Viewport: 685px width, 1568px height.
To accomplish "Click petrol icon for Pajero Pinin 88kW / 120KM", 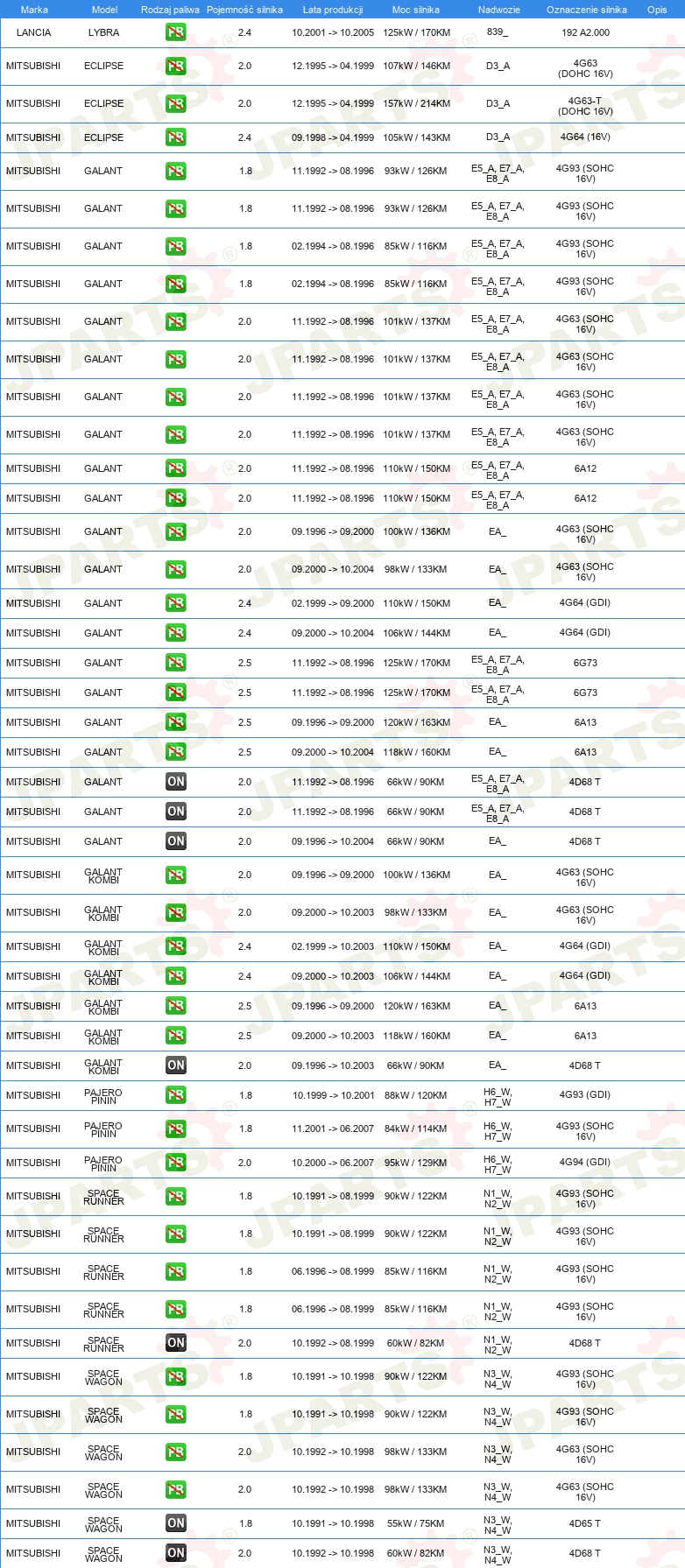I will (176, 1095).
